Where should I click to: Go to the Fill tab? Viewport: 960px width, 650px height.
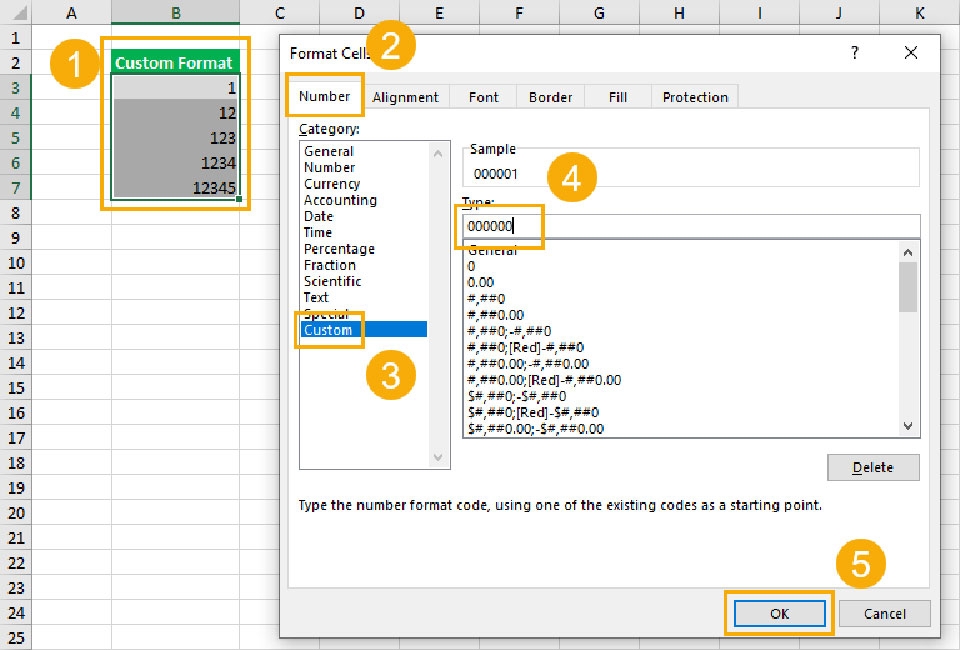point(618,97)
